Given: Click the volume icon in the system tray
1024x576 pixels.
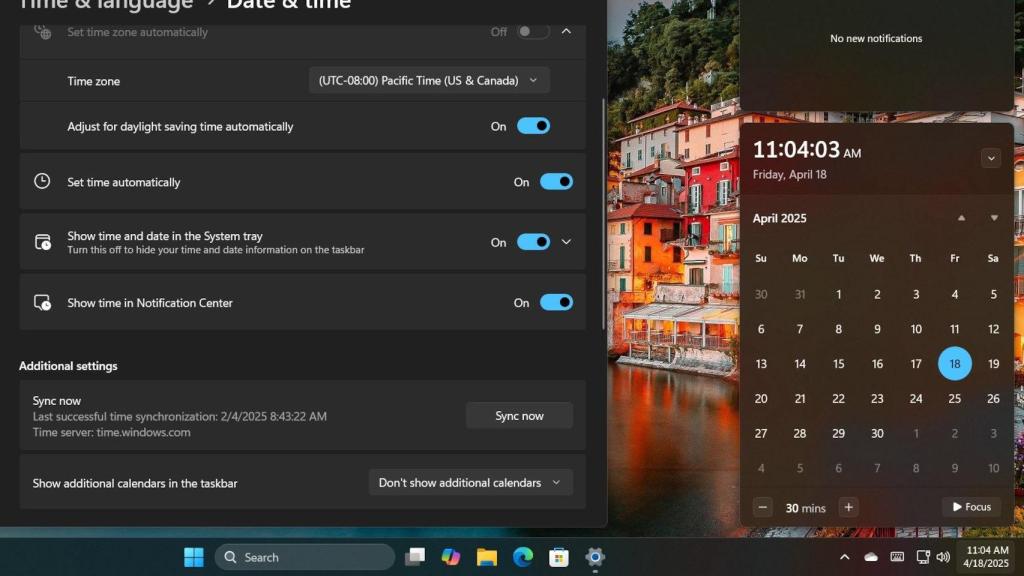Looking at the screenshot, I should [943, 556].
